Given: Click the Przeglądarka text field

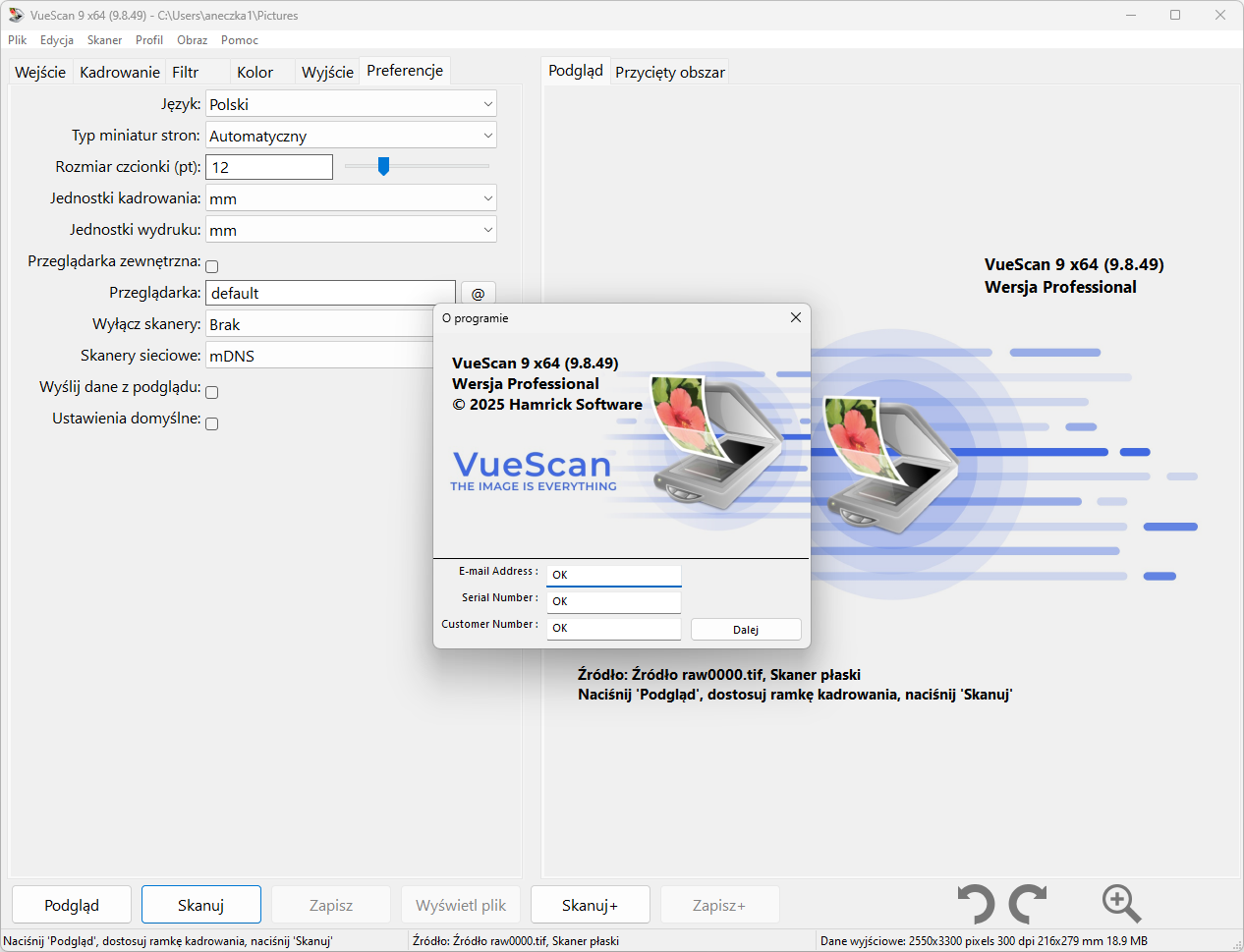Looking at the screenshot, I should [330, 293].
